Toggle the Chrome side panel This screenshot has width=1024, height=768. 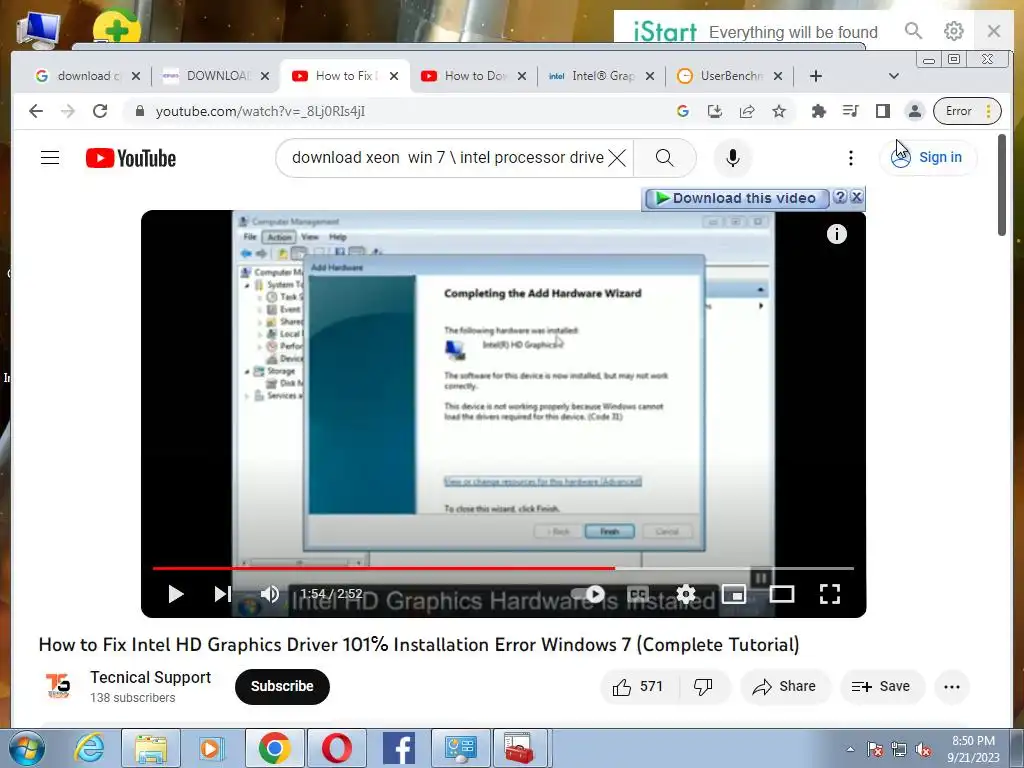pyautogui.click(x=882, y=112)
